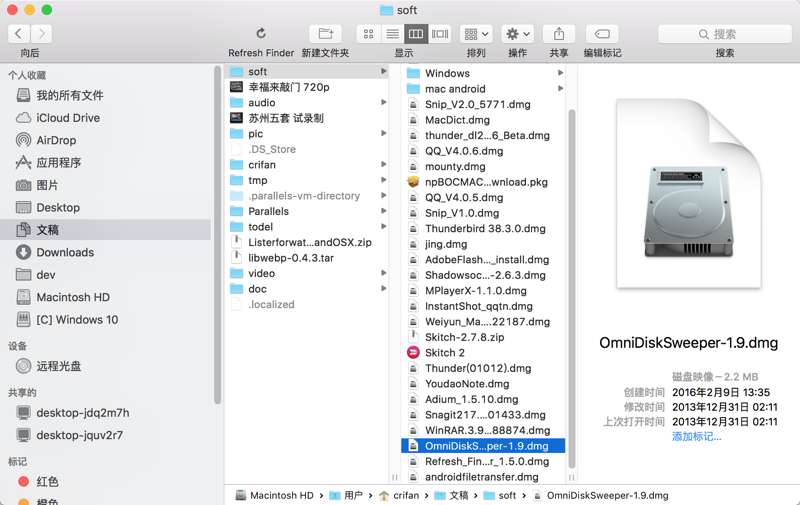Select Thunderbird 38.3.0.dmg file

(483, 229)
